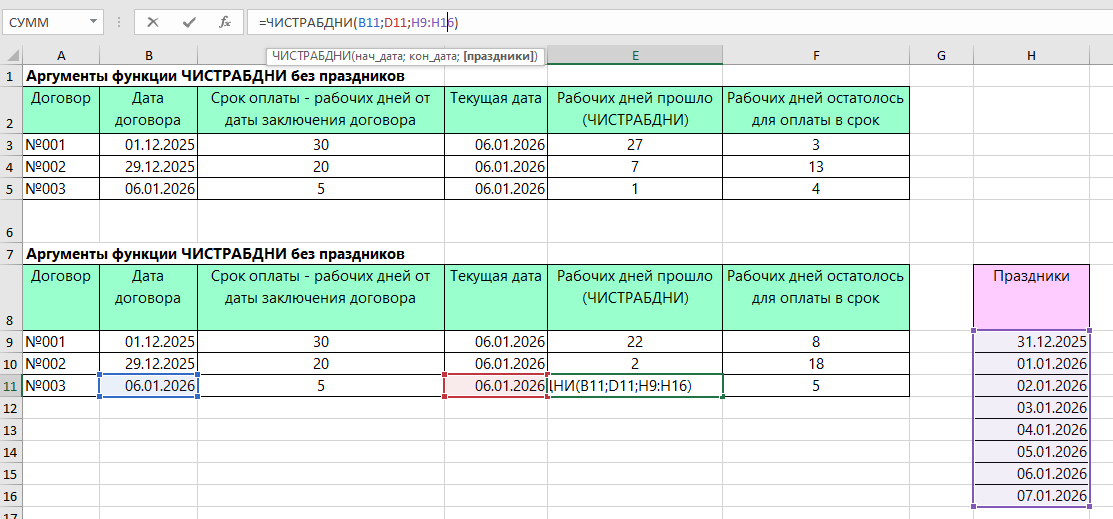Cancel the formula entry with the X icon
The width and height of the screenshot is (1113, 519).
[x=153, y=22]
